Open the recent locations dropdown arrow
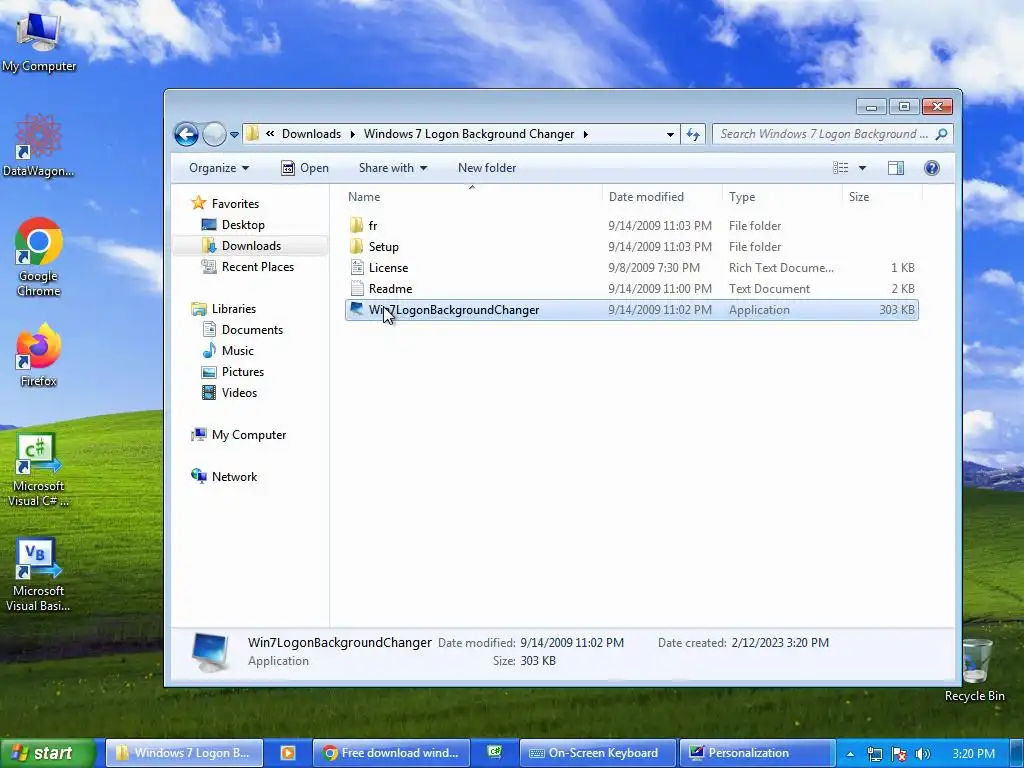 coord(234,135)
